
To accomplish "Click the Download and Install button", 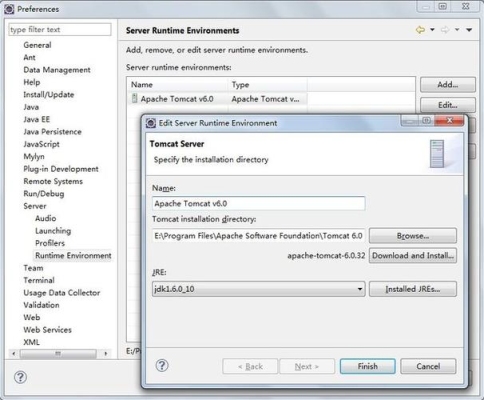I will click(413, 256).
